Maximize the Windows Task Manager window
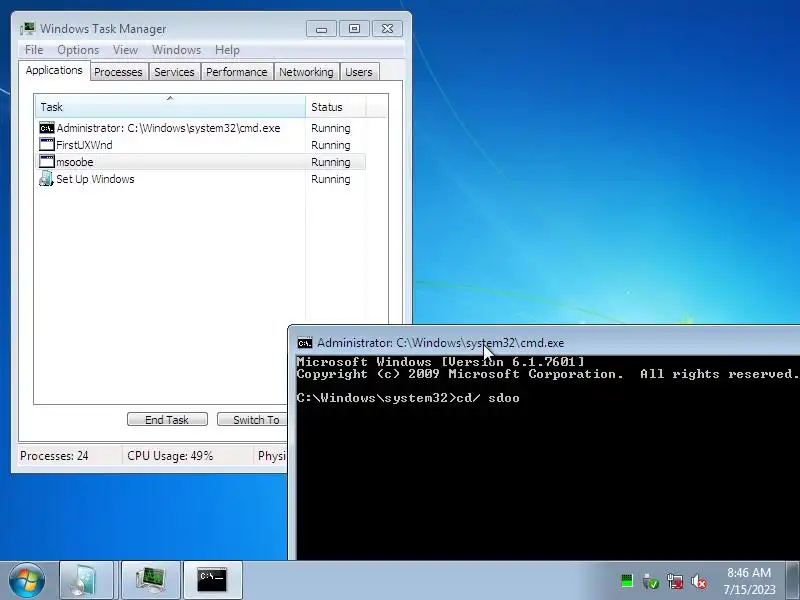 (354, 29)
